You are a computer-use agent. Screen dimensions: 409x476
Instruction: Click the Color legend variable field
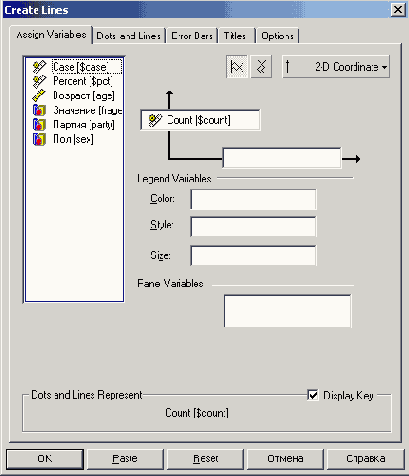(x=253, y=199)
